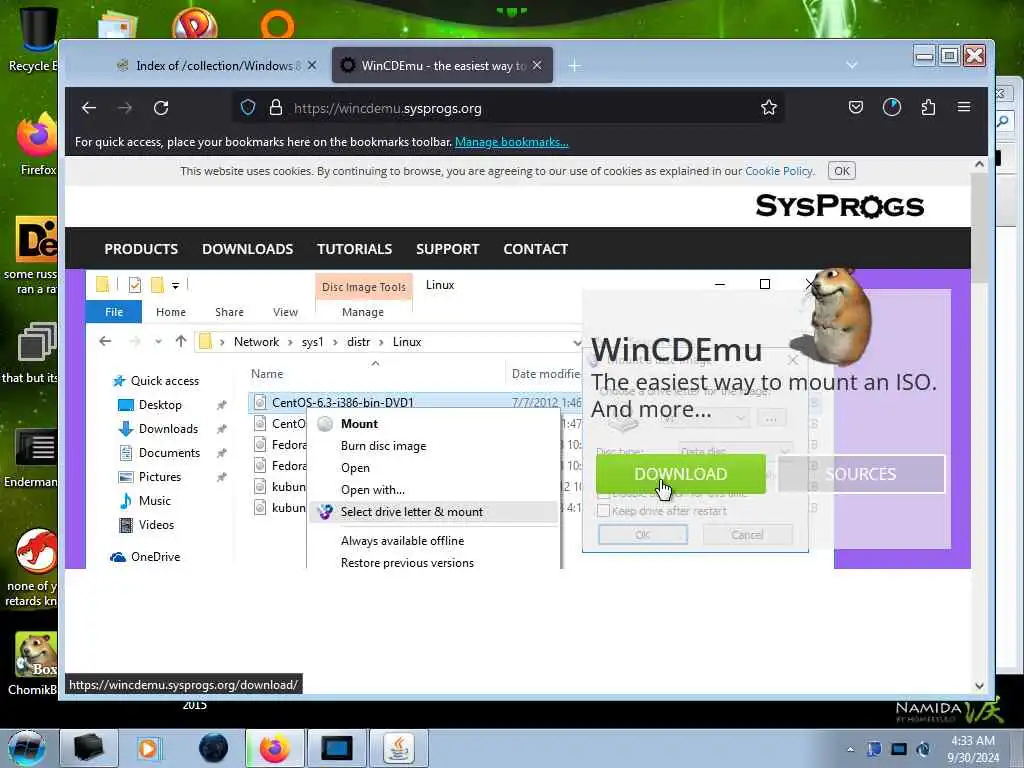Click the 'Mount' entry in the banner screenshot
1024x768 pixels.
359,423
